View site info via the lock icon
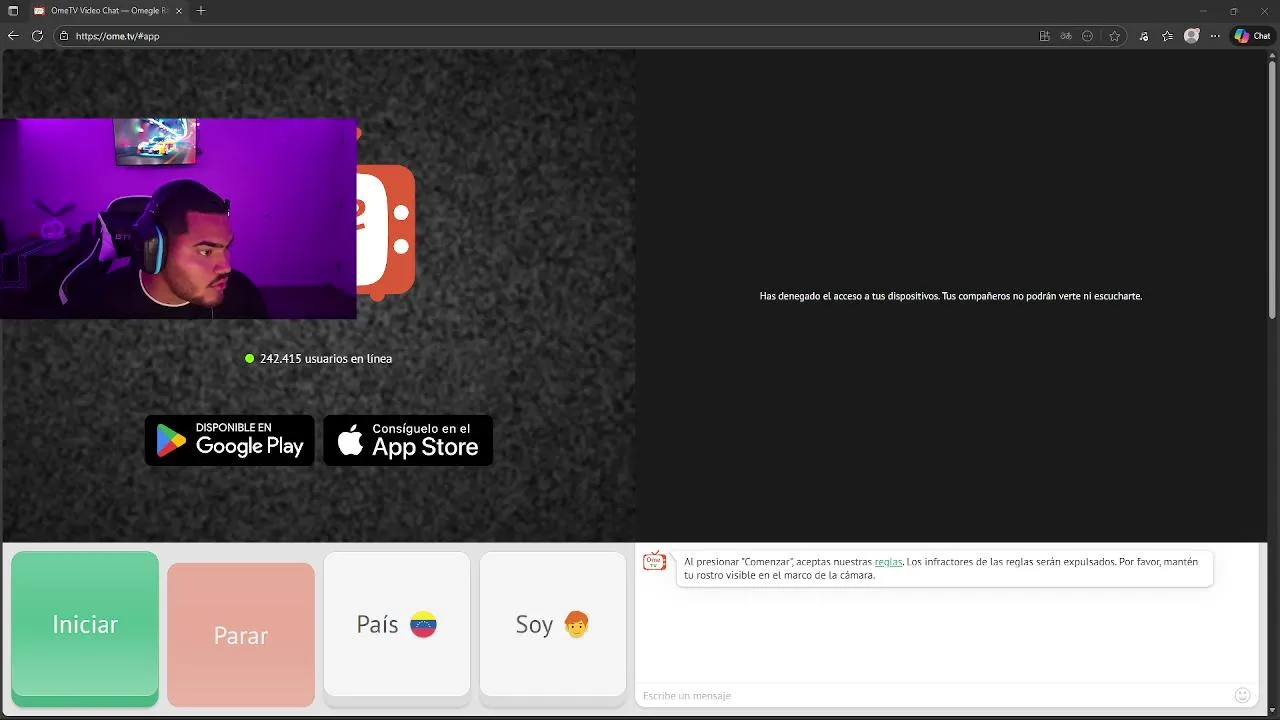Image resolution: width=1280 pixels, height=720 pixels. [x=64, y=36]
